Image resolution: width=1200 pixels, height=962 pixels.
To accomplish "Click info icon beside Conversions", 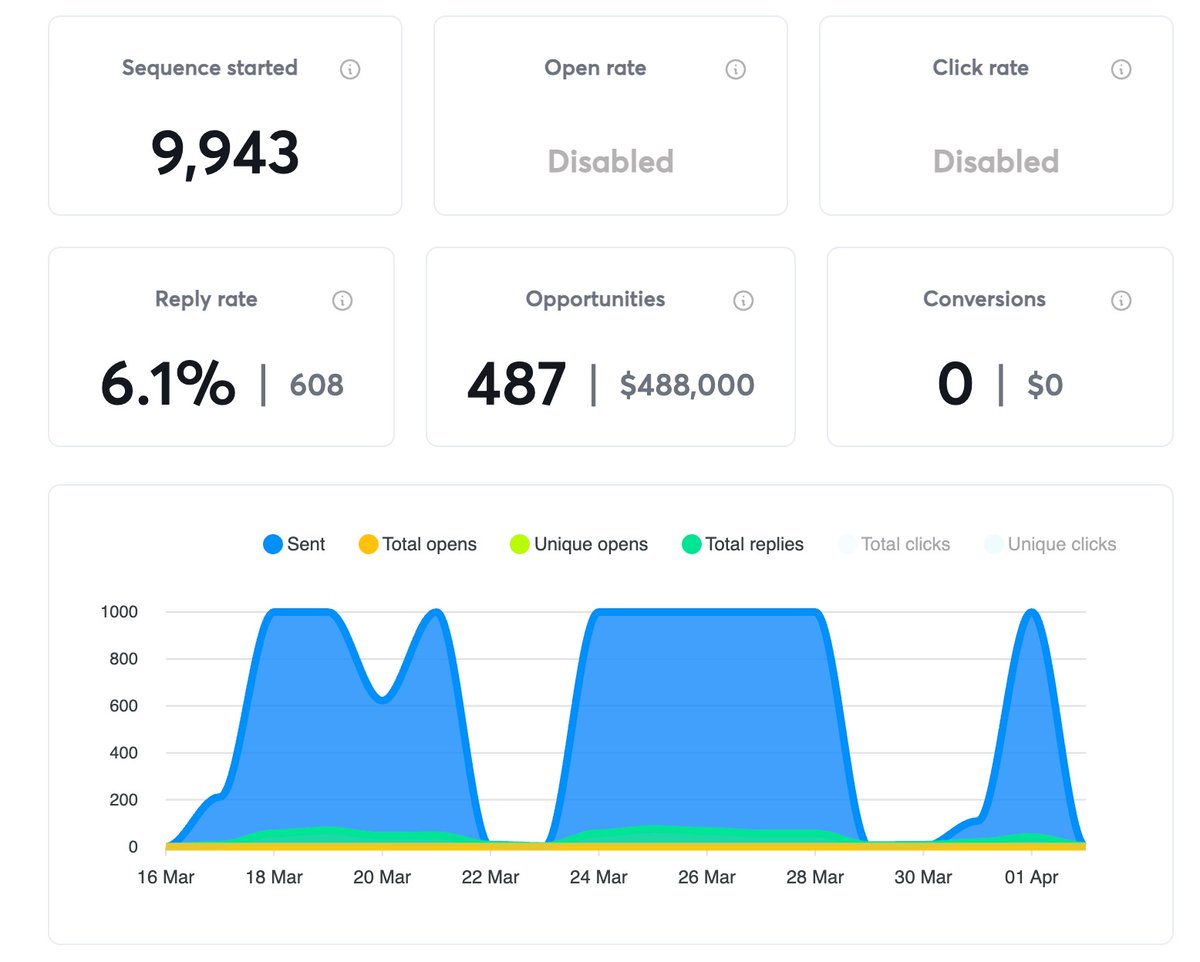I will [1122, 300].
